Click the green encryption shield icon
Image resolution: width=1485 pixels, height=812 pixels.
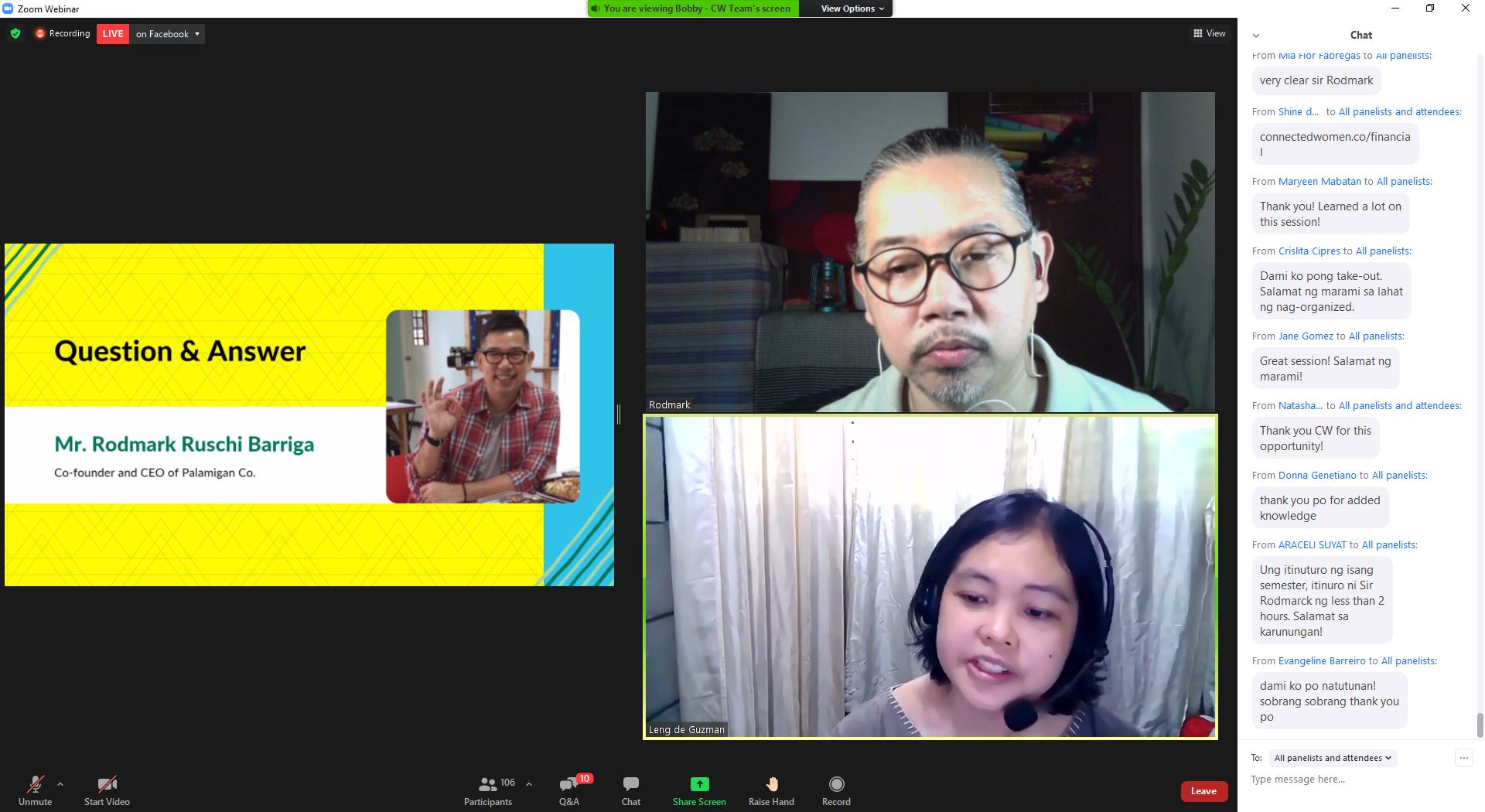[15, 34]
